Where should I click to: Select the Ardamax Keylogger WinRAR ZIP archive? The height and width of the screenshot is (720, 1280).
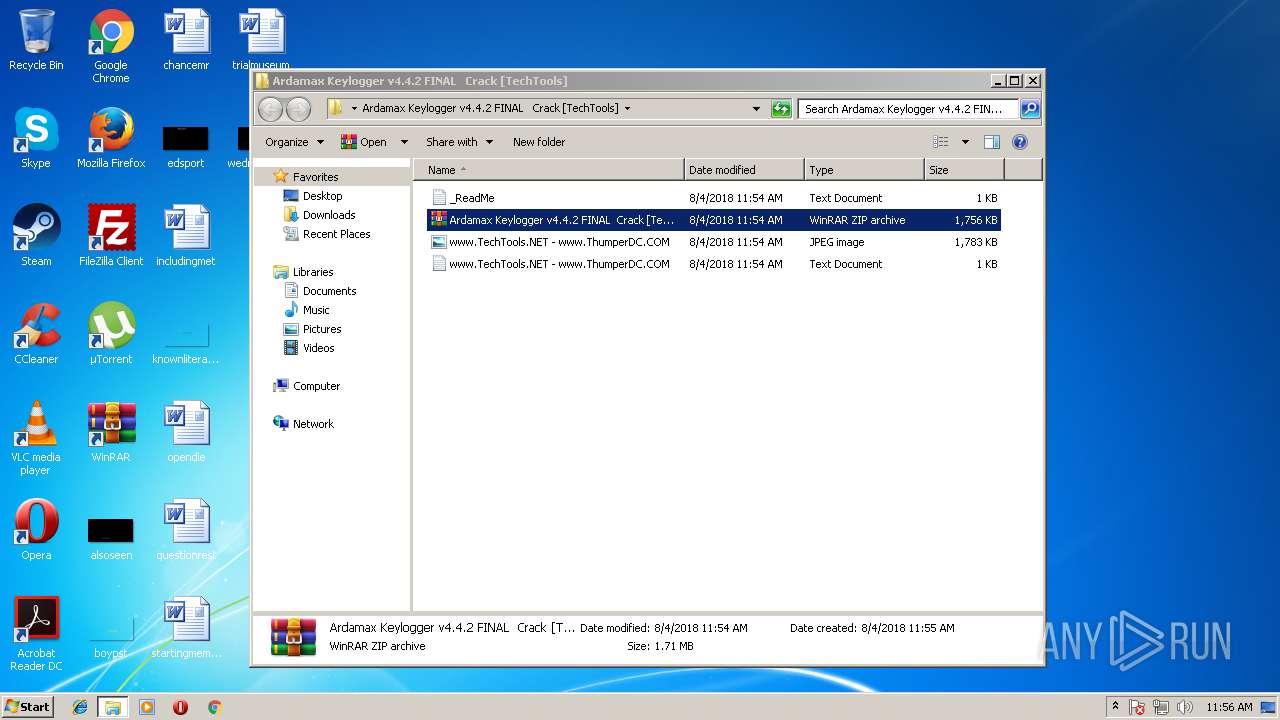click(714, 220)
